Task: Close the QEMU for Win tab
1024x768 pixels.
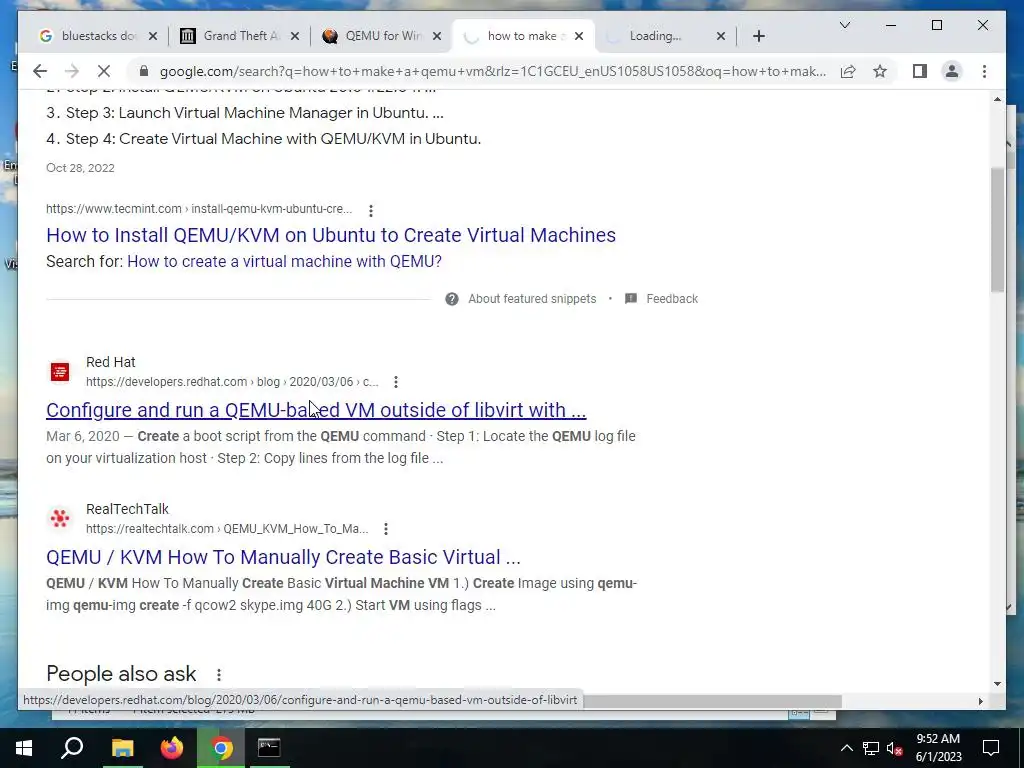Action: click(x=437, y=36)
